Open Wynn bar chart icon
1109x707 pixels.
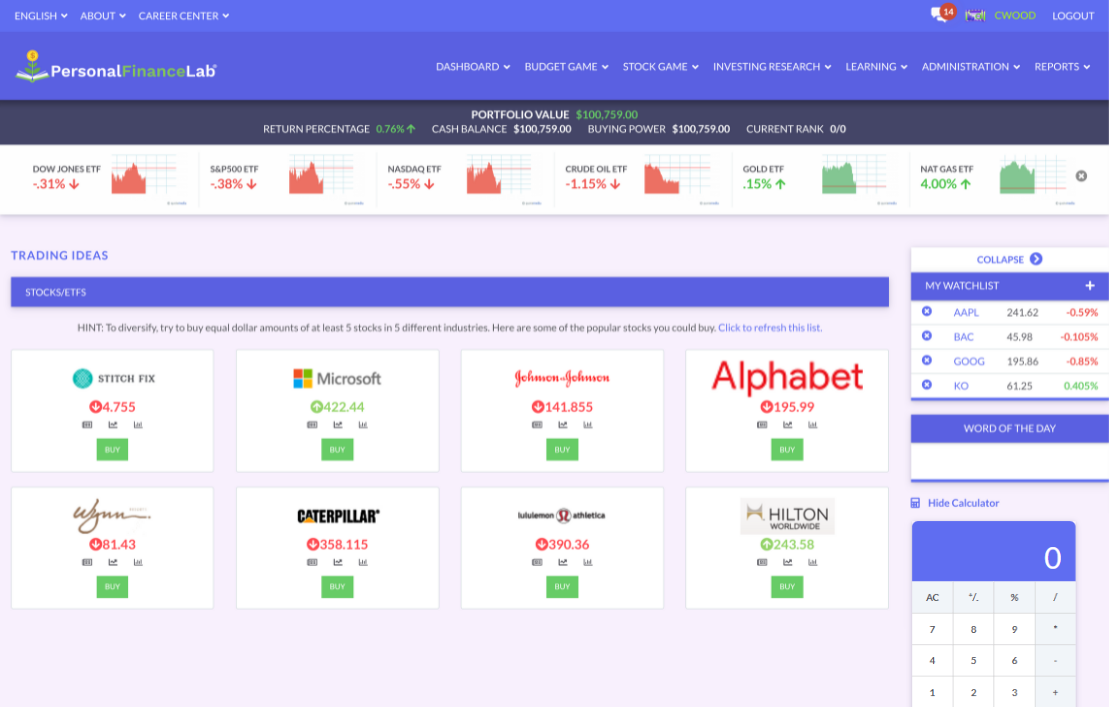click(x=138, y=562)
